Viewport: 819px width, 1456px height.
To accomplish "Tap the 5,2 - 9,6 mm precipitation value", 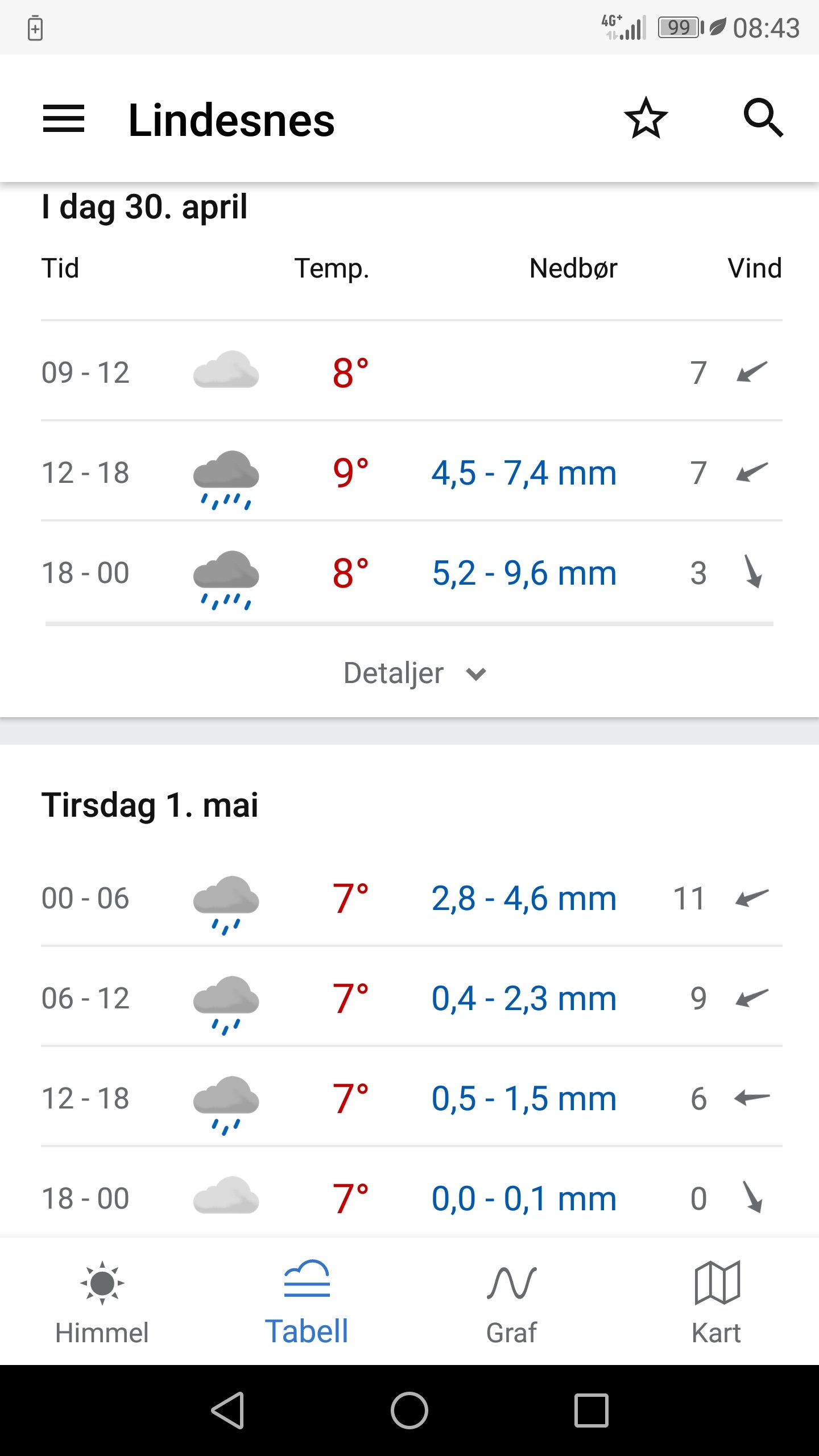I will 524,573.
